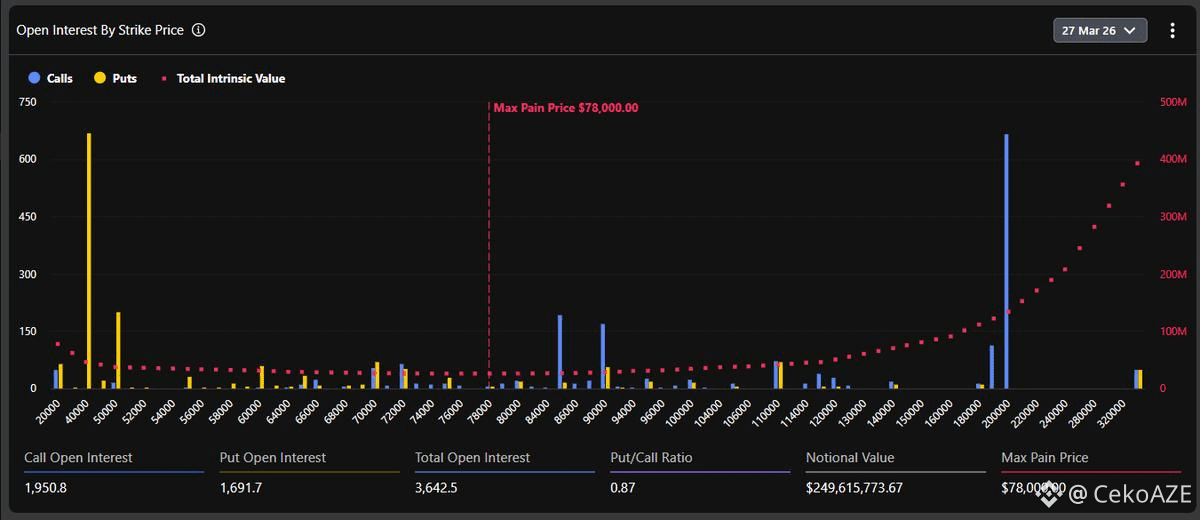Click the tall yellow put bar near 40000
This screenshot has width=1200, height=520.
click(89, 260)
